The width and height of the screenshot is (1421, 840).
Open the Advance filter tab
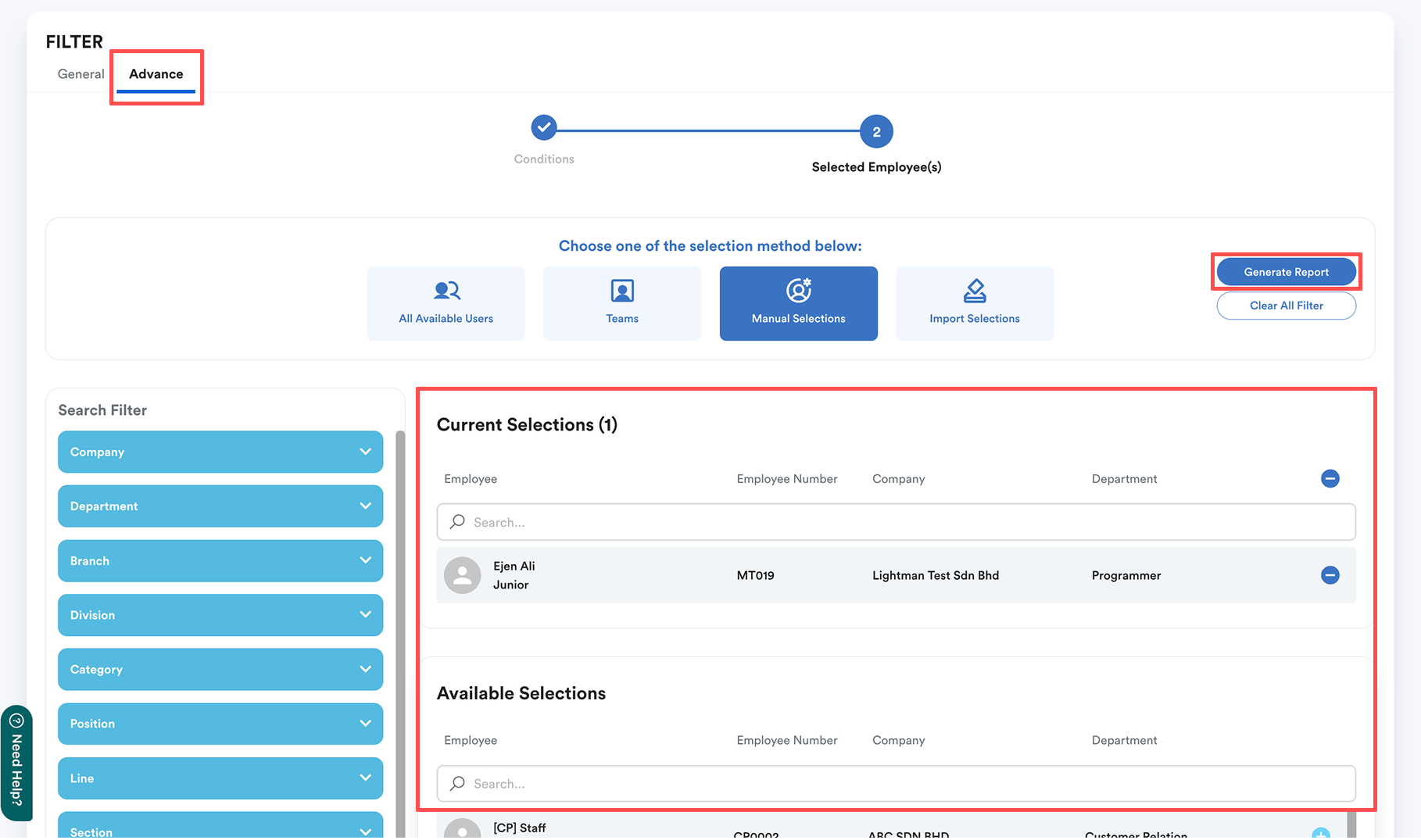156,74
